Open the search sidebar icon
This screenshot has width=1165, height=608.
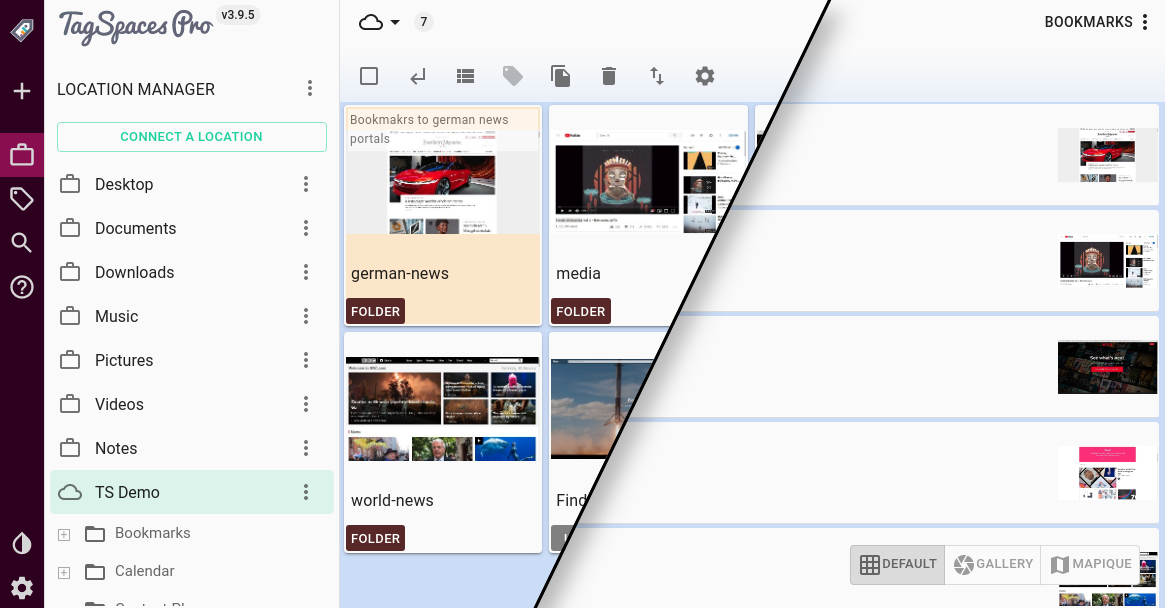pos(22,243)
